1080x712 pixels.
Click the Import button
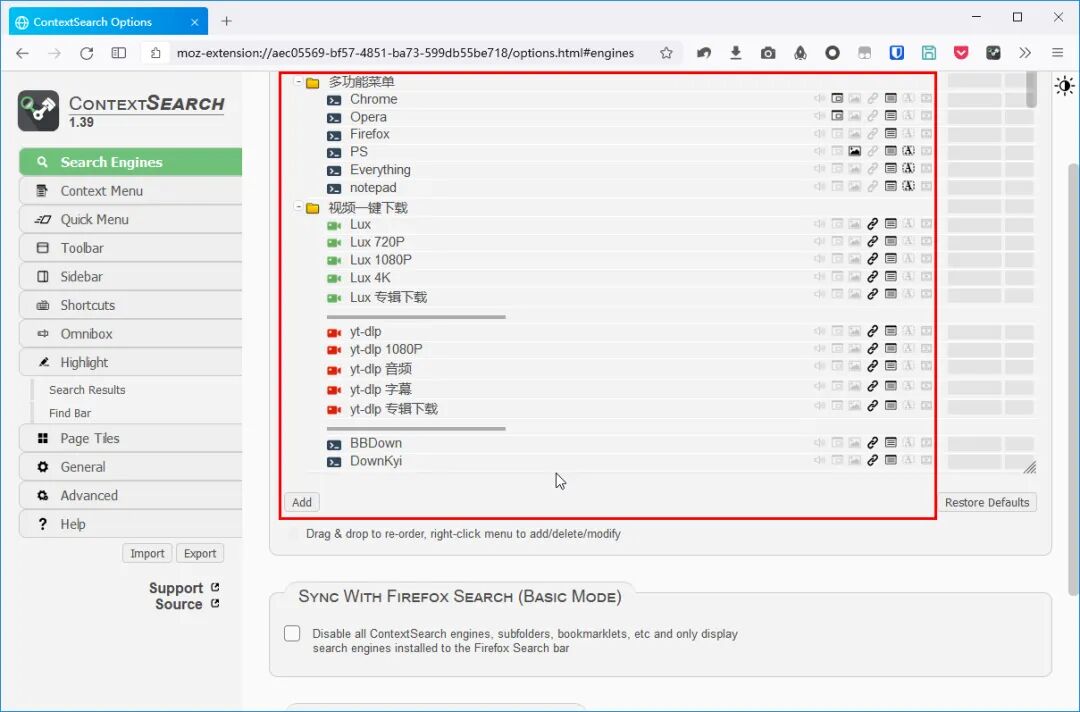[147, 554]
